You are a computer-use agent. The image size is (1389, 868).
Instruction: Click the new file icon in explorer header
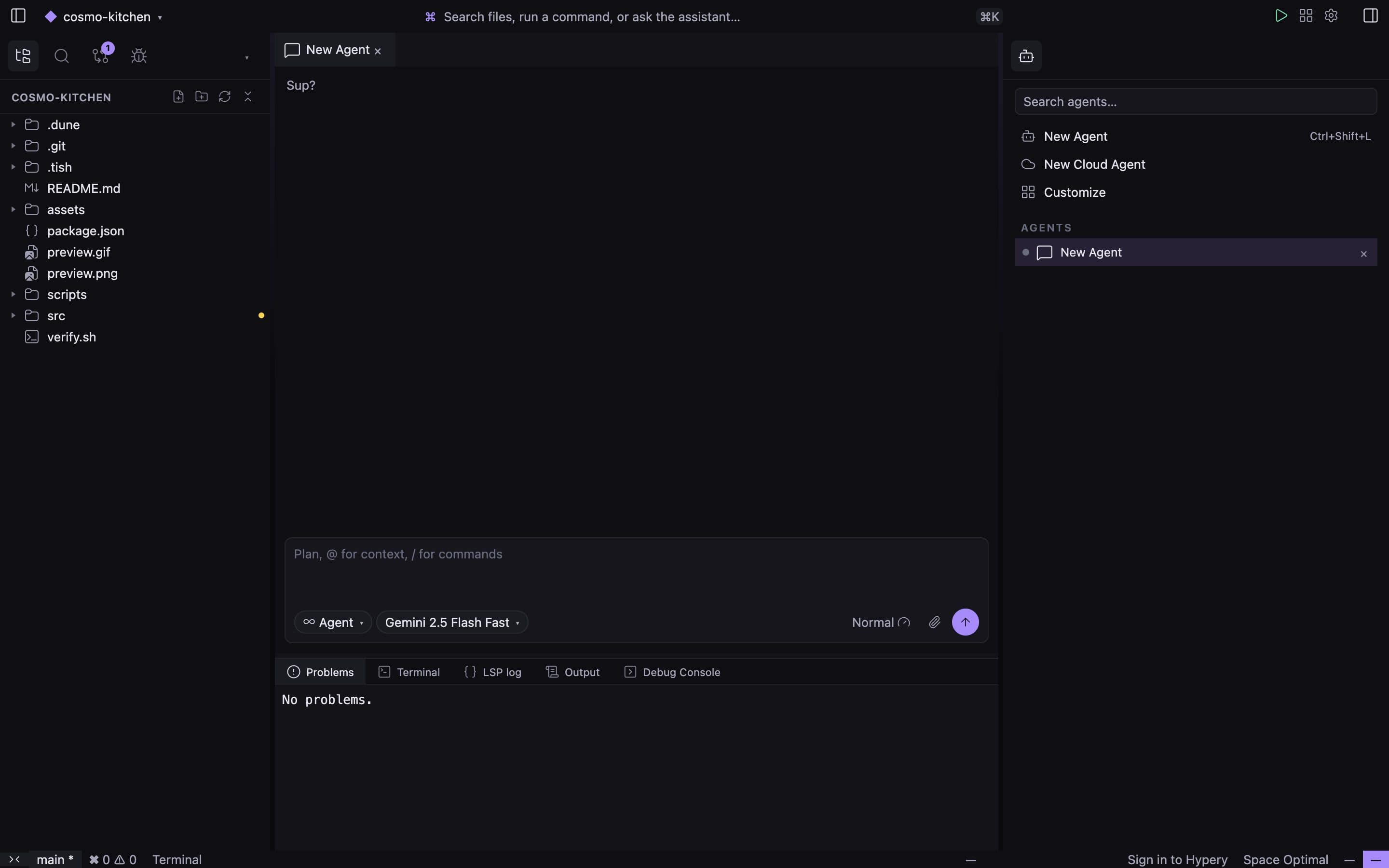tap(178, 96)
